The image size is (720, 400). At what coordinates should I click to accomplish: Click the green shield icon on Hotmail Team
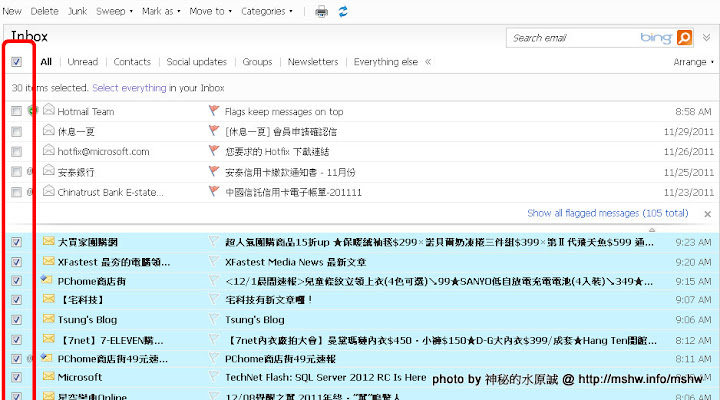(32, 110)
